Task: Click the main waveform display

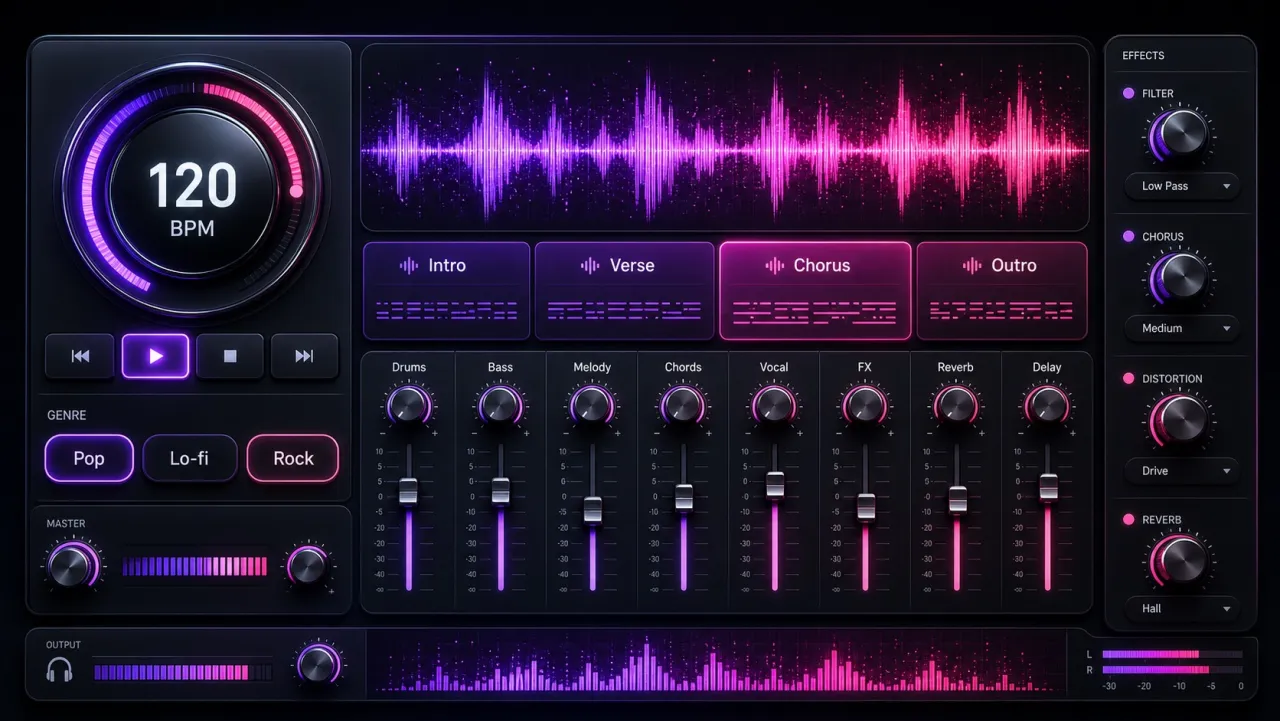Action: click(725, 137)
